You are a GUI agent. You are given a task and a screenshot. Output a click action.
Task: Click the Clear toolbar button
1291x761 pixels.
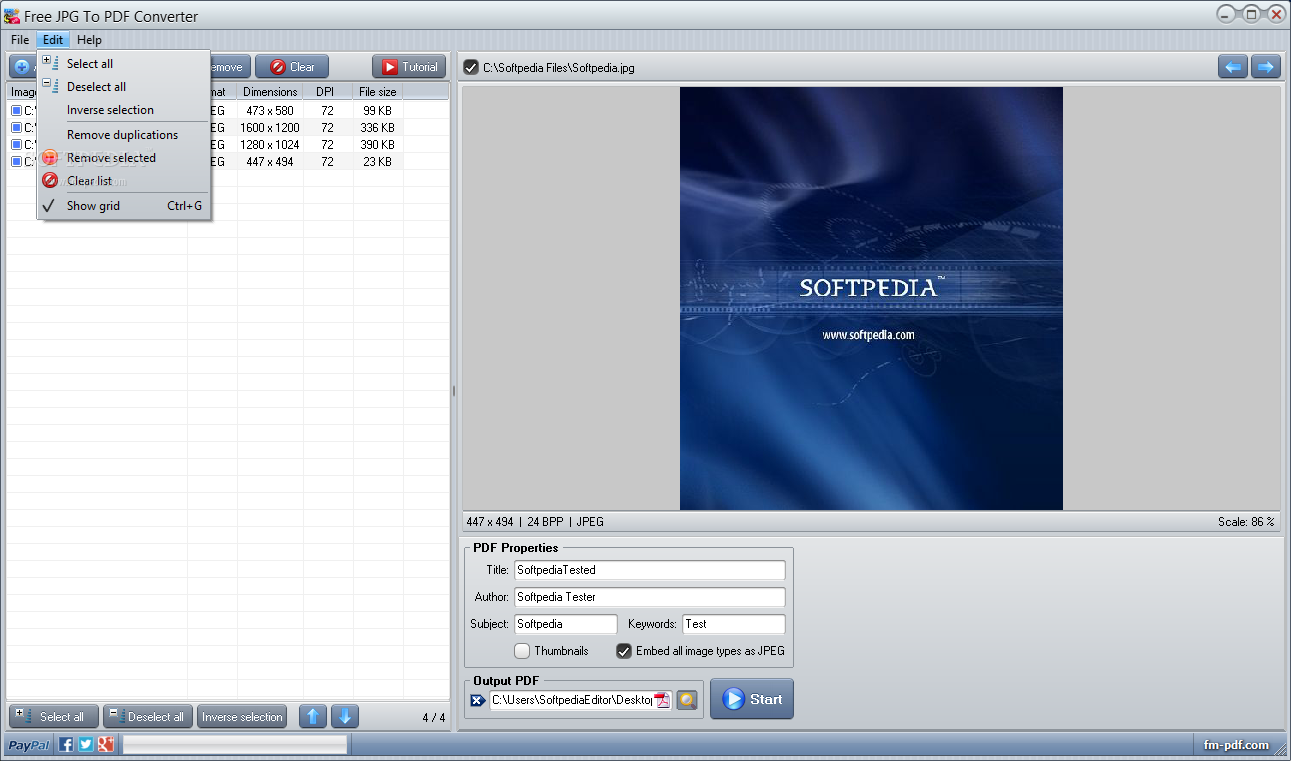(292, 67)
